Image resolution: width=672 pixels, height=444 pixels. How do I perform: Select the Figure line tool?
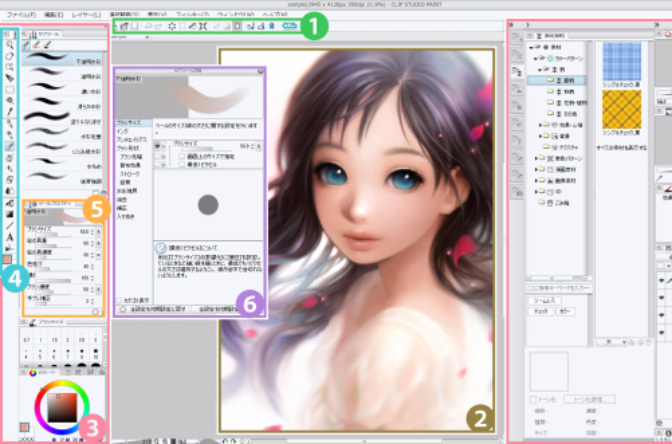coord(9,225)
